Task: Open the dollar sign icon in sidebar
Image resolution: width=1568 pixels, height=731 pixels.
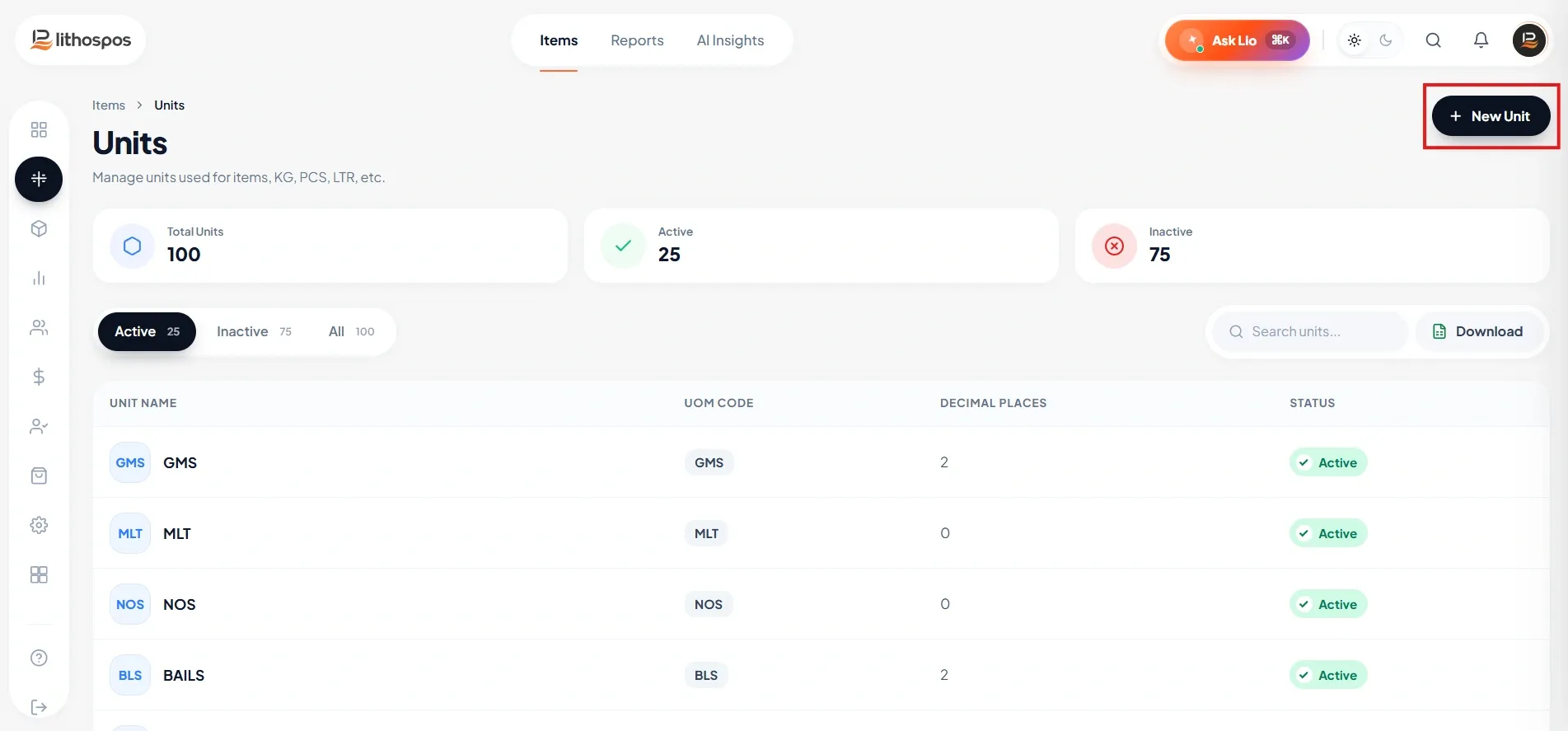Action: [39, 377]
